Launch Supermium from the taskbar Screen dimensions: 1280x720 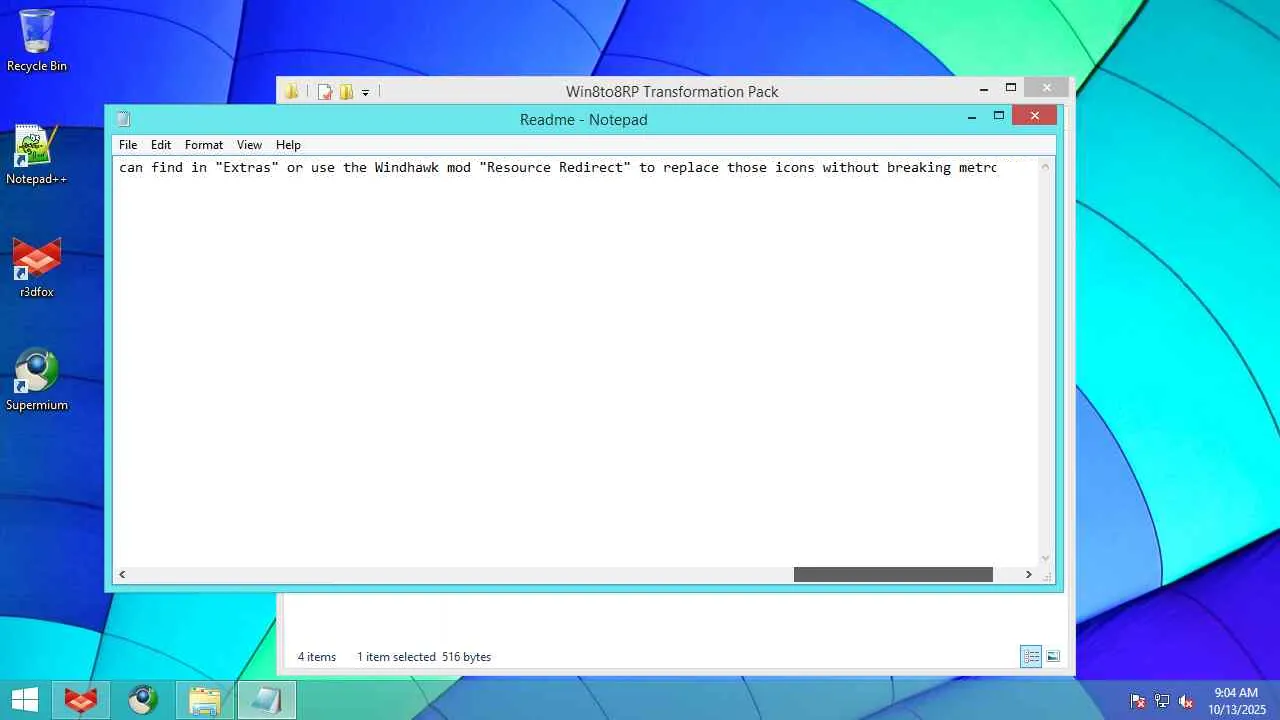coord(143,700)
